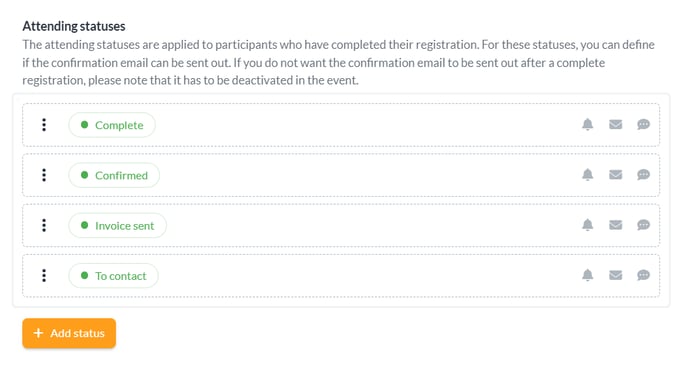Screen dimensions: 688x365
Task: Click the Add status button
Action: 69,333
